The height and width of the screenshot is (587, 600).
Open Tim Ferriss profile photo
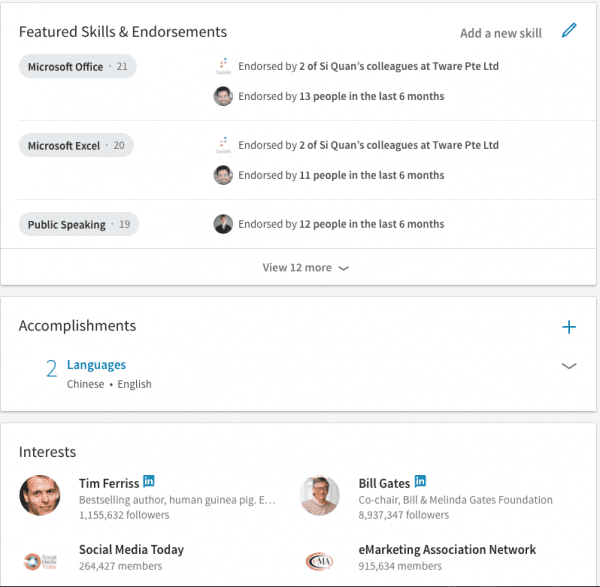pyautogui.click(x=40, y=495)
